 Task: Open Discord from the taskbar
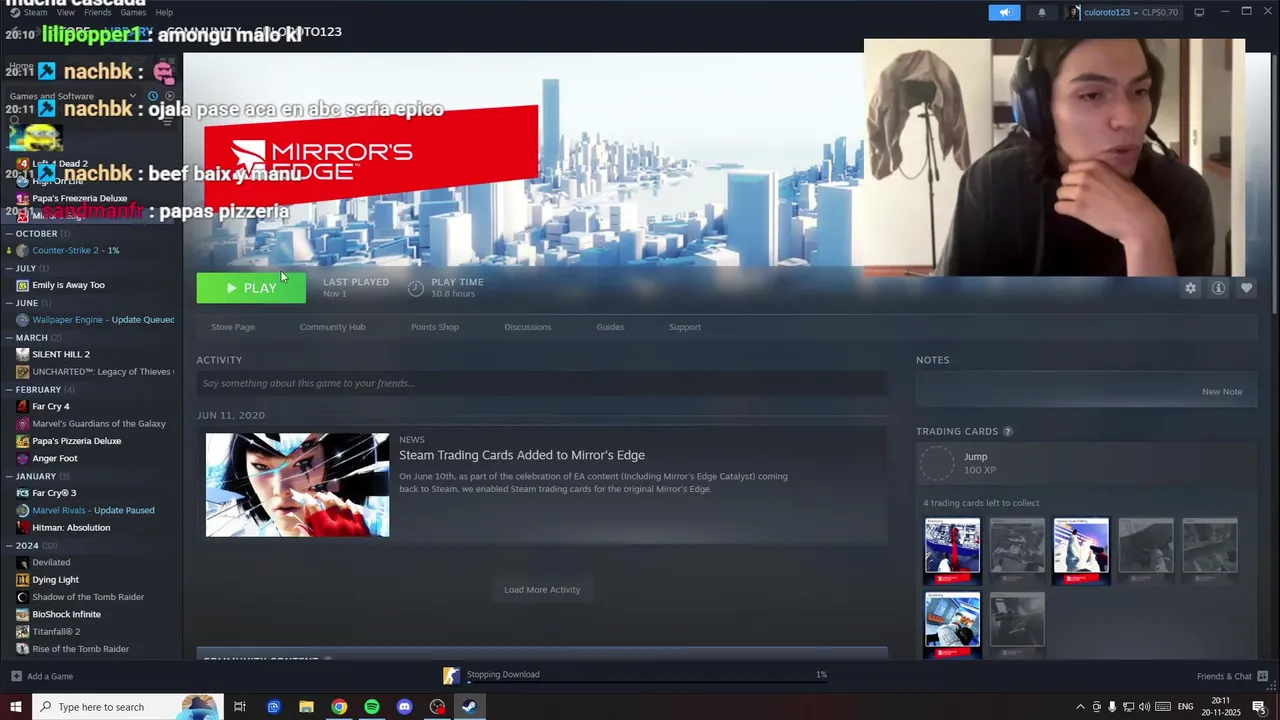point(404,707)
